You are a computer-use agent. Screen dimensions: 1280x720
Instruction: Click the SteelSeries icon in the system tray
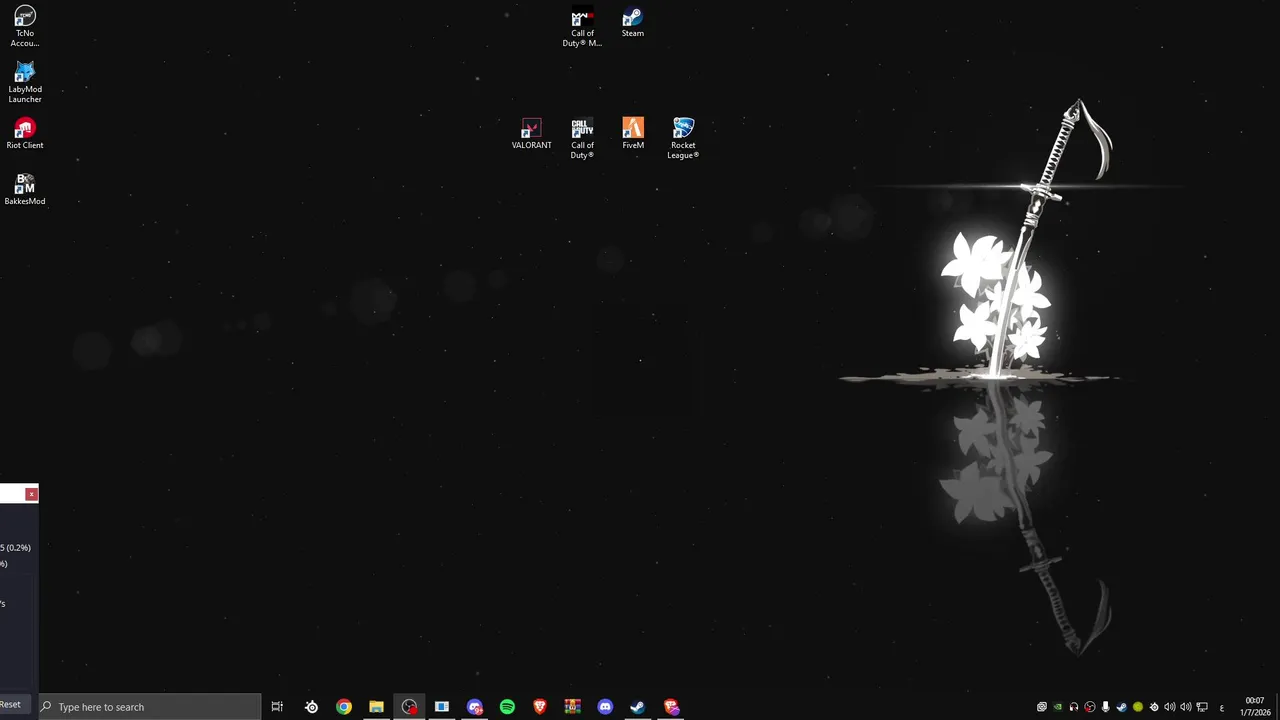point(1154,707)
